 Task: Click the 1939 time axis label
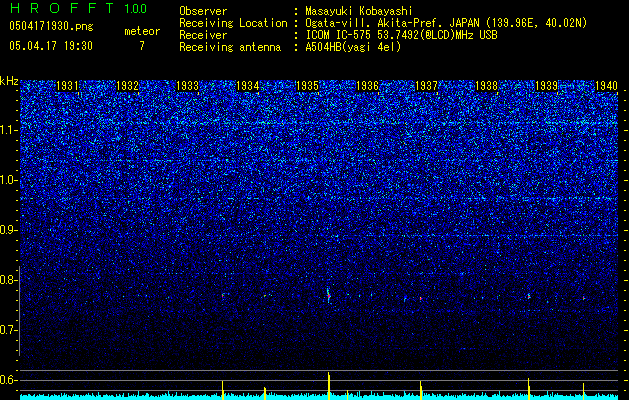[546, 85]
